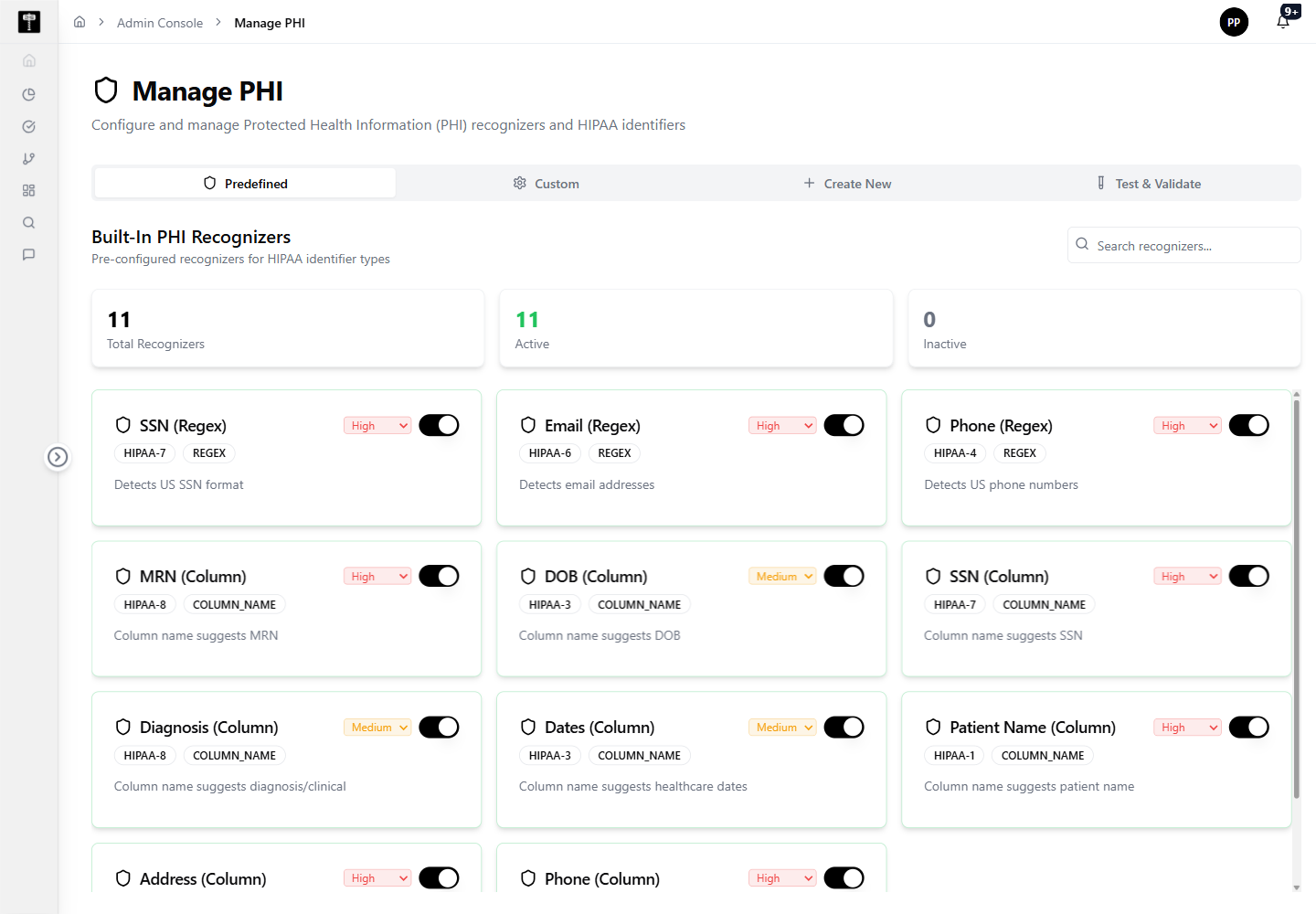Click COLUMN_NAME tag on MRN (Column) card
1316x914 pixels.
pos(234,604)
